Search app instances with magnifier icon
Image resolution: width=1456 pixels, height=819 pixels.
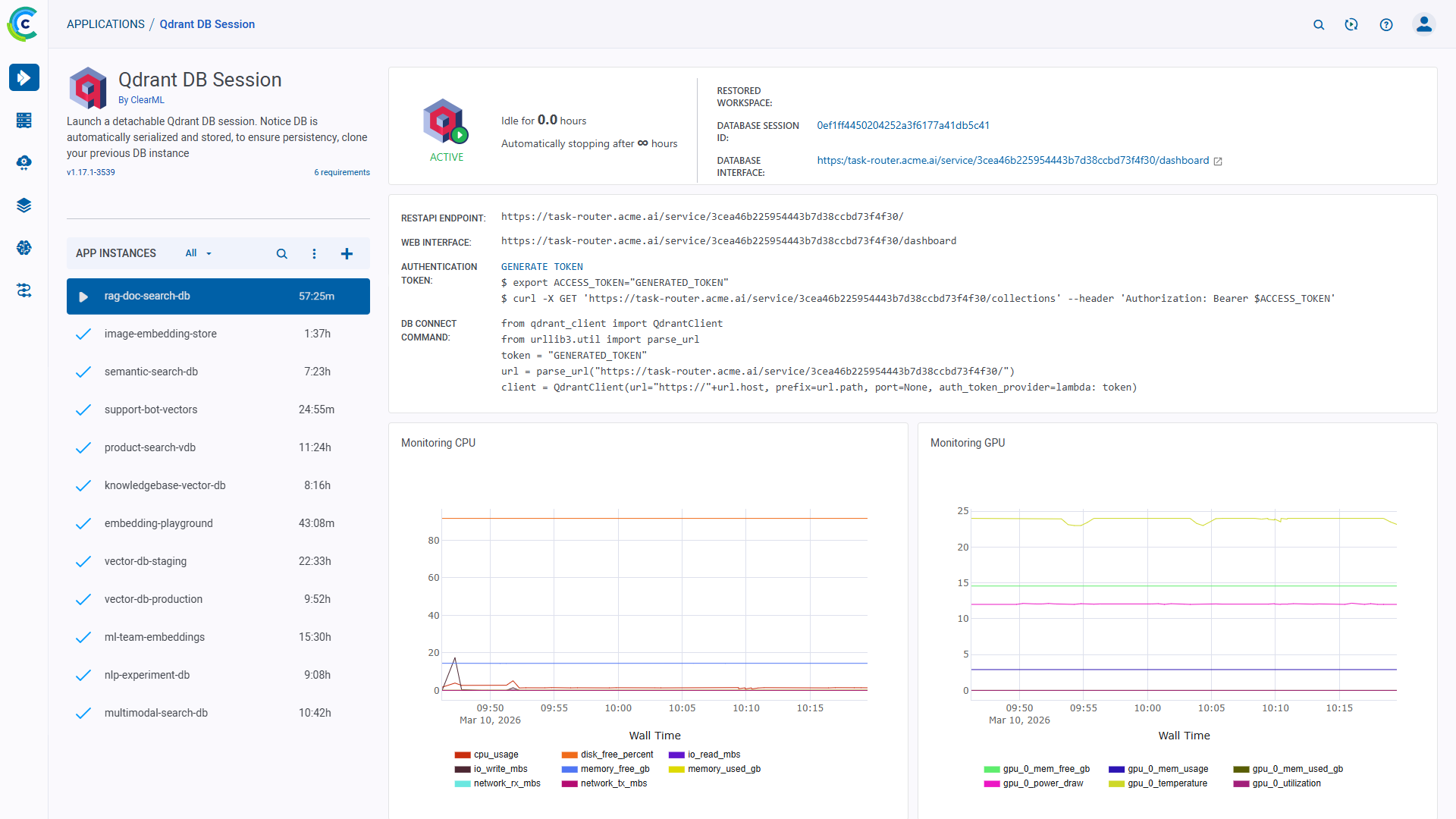click(281, 253)
